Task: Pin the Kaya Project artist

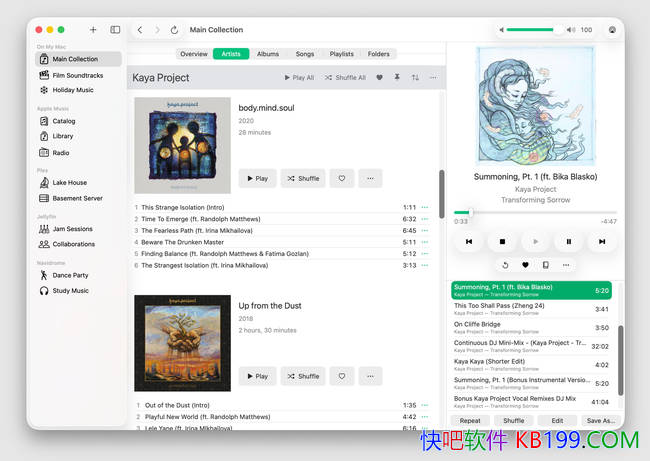Action: click(397, 77)
